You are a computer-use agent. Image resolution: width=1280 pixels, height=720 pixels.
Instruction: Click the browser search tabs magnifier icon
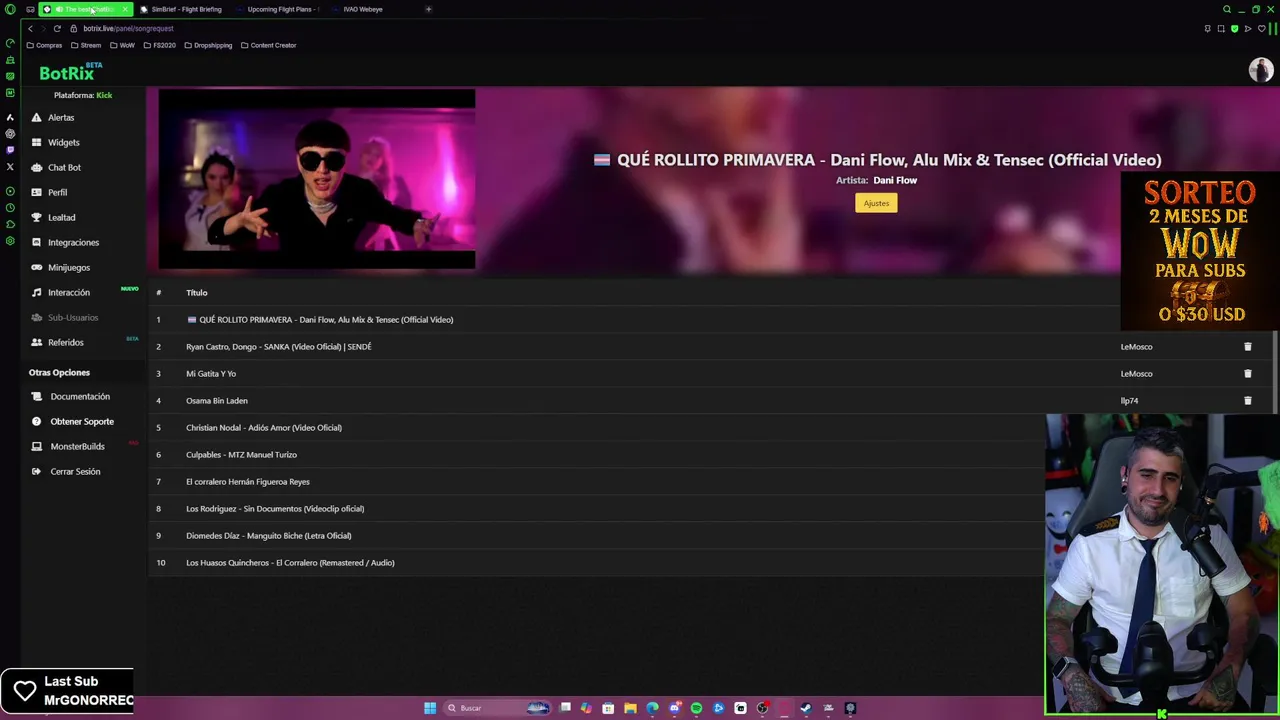[x=1227, y=9]
